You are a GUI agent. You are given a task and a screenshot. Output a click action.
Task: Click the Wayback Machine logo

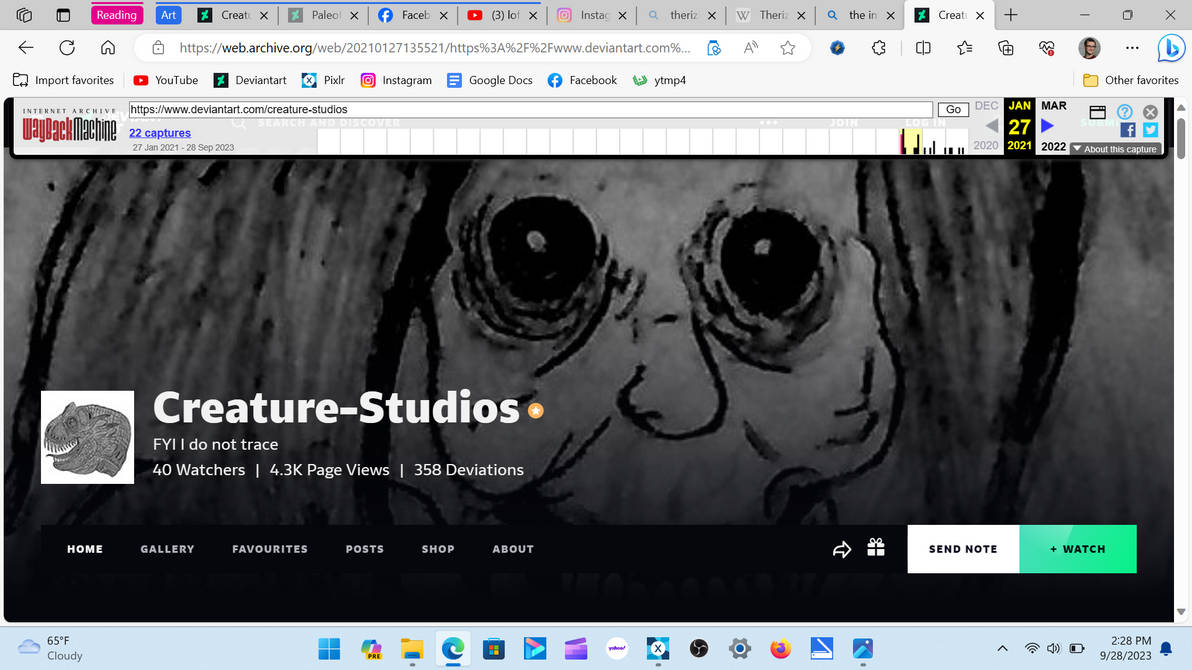(x=68, y=128)
